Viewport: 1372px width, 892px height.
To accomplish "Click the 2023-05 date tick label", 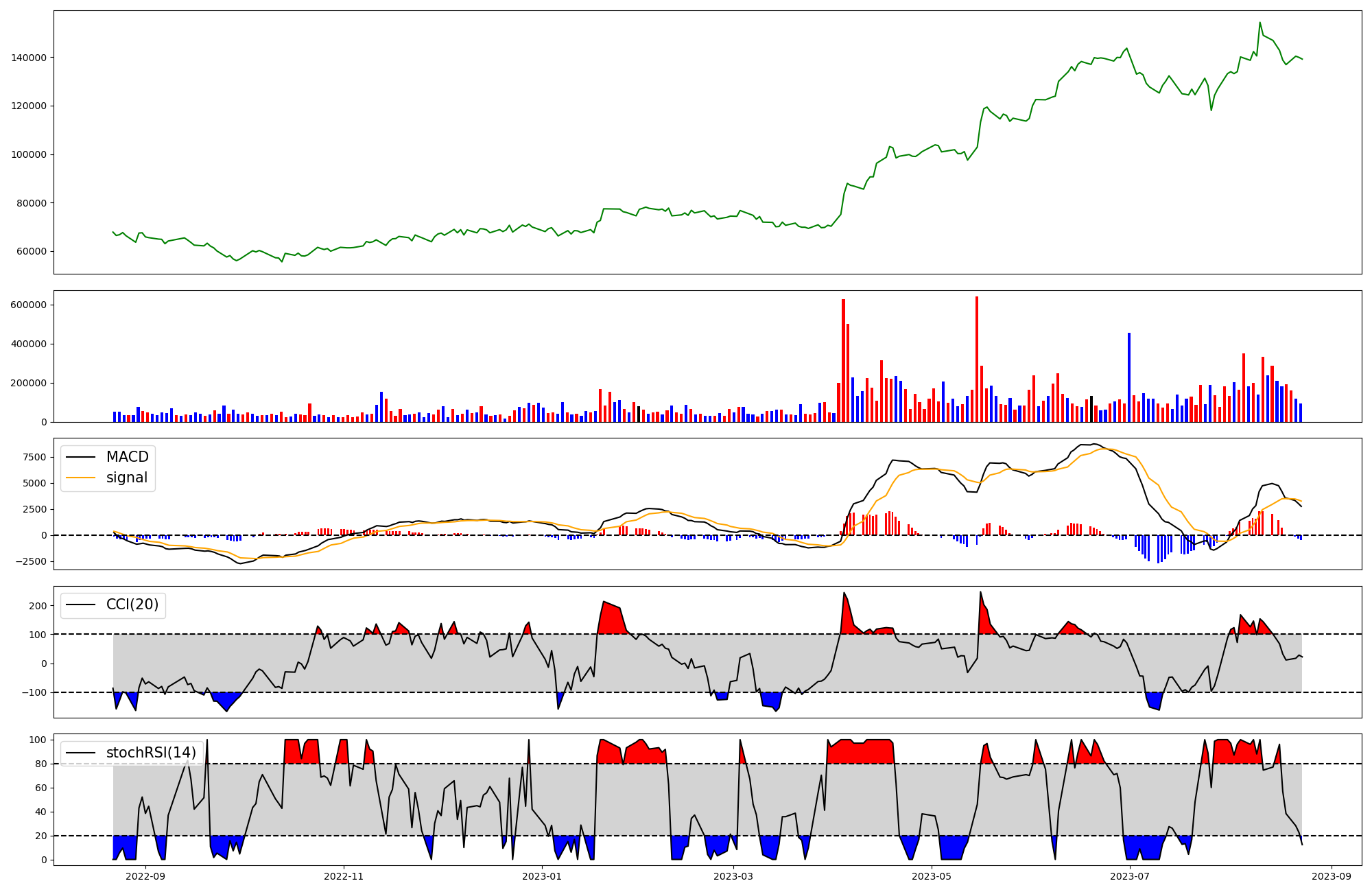I will tap(932, 876).
